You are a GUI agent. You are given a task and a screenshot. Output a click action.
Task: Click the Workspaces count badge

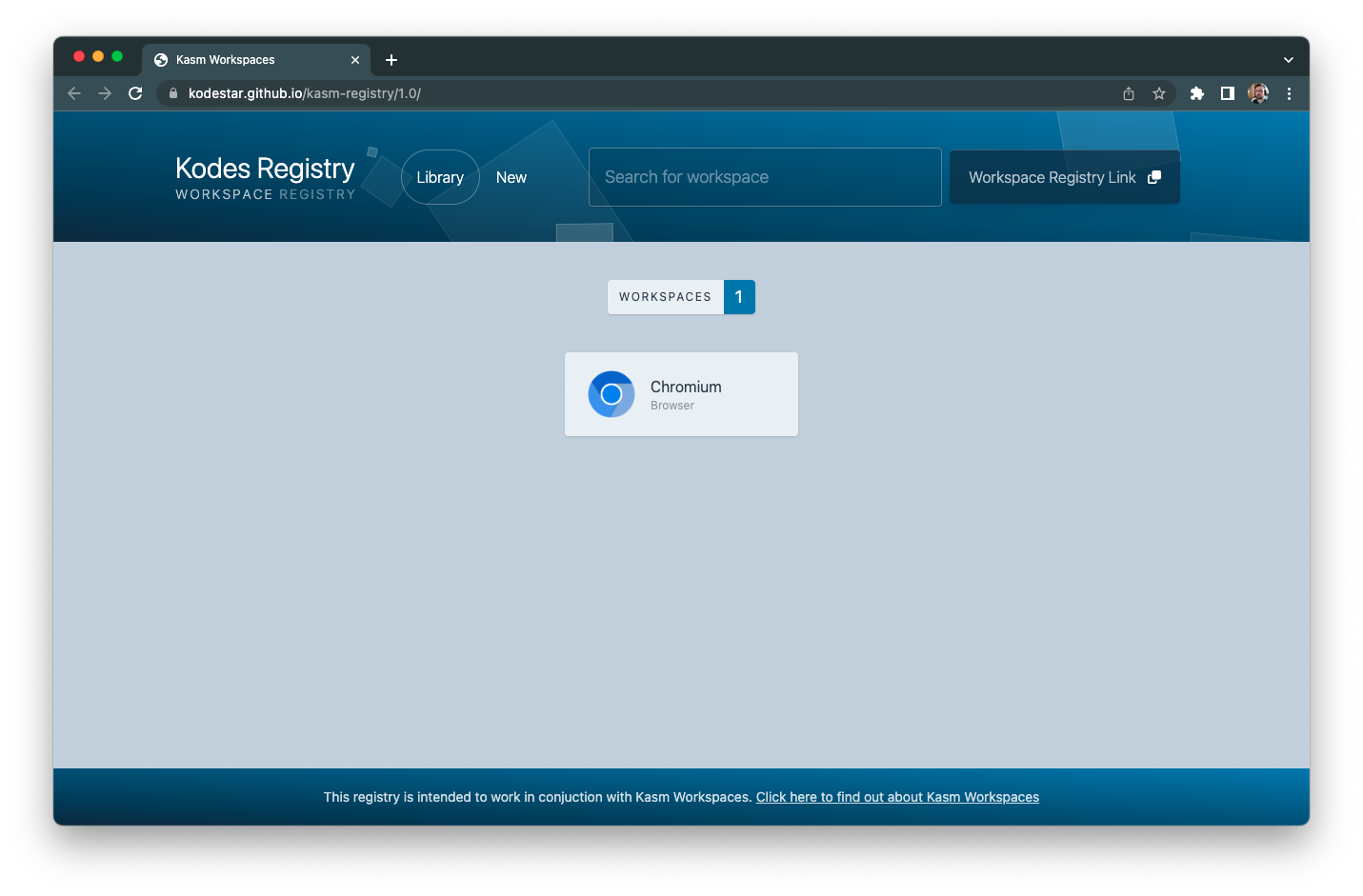pos(681,297)
